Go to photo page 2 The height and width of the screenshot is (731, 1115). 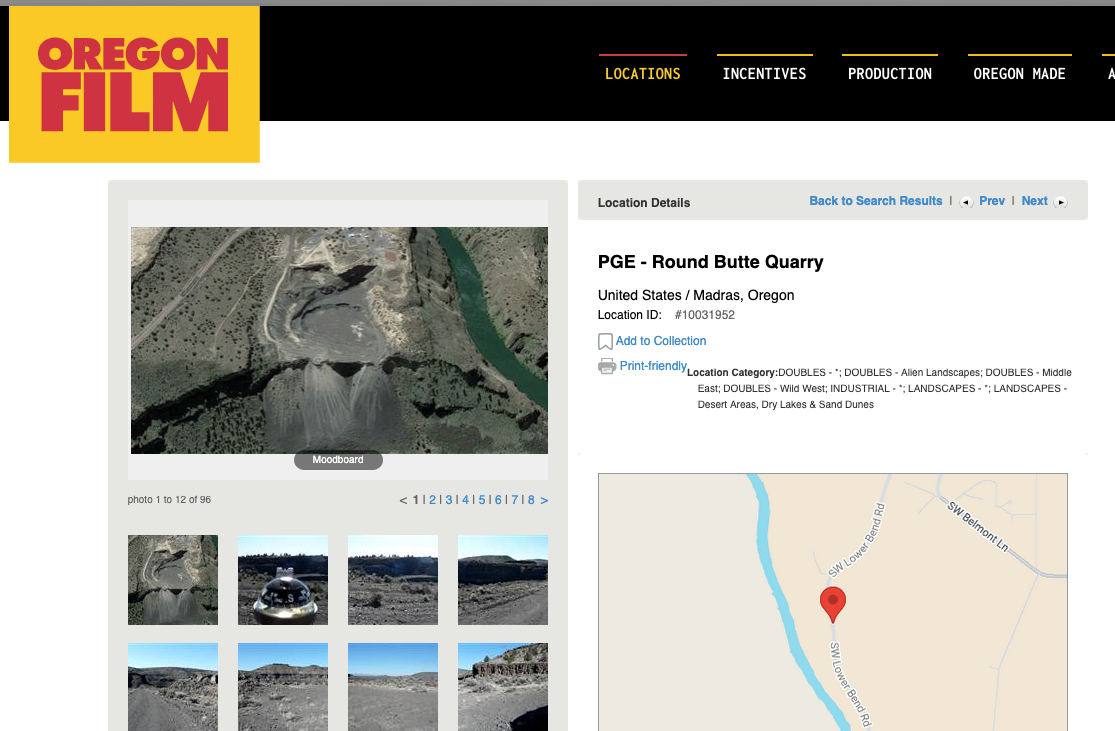tap(432, 500)
